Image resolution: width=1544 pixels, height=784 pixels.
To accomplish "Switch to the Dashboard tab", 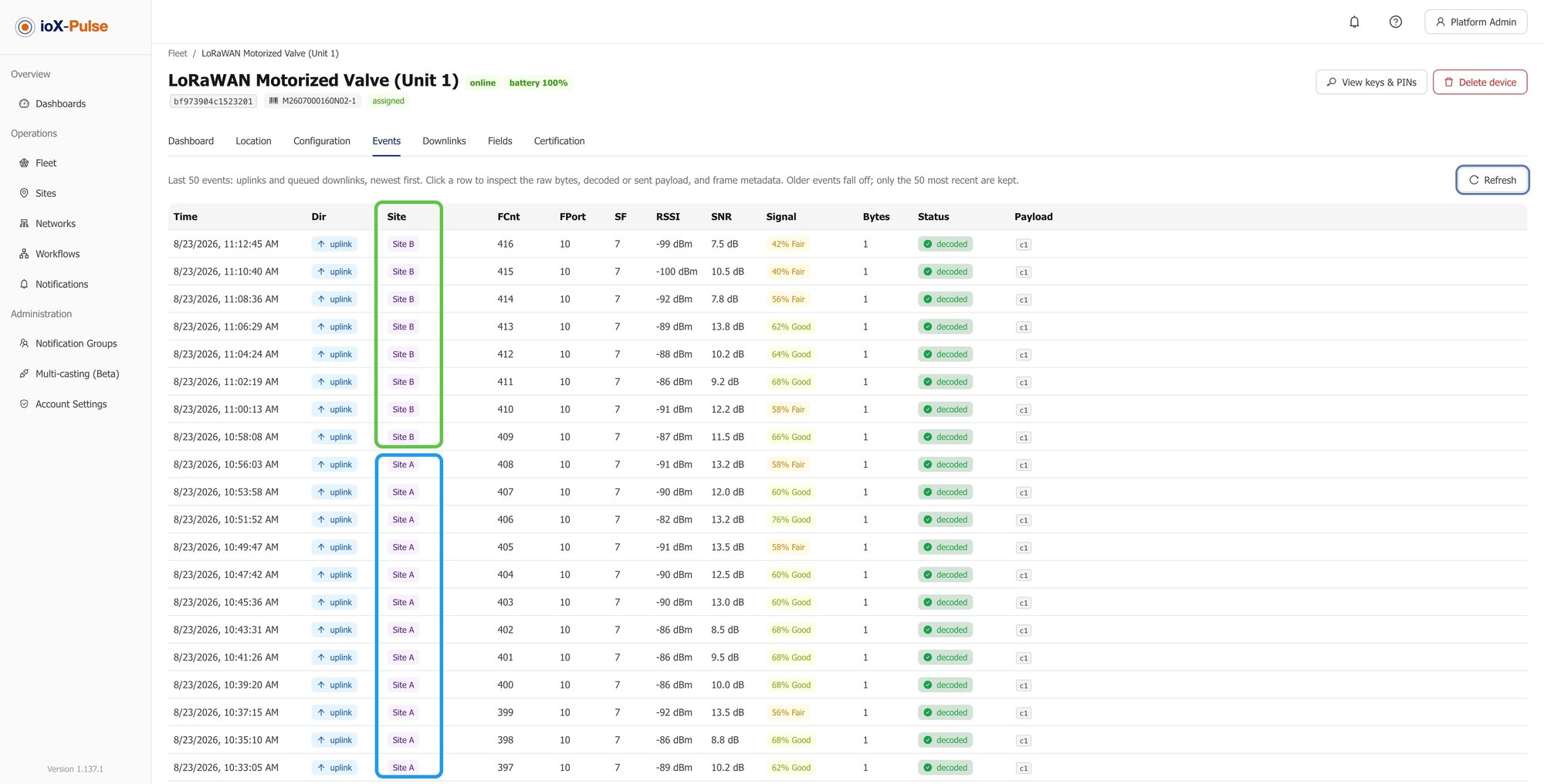I will click(191, 141).
